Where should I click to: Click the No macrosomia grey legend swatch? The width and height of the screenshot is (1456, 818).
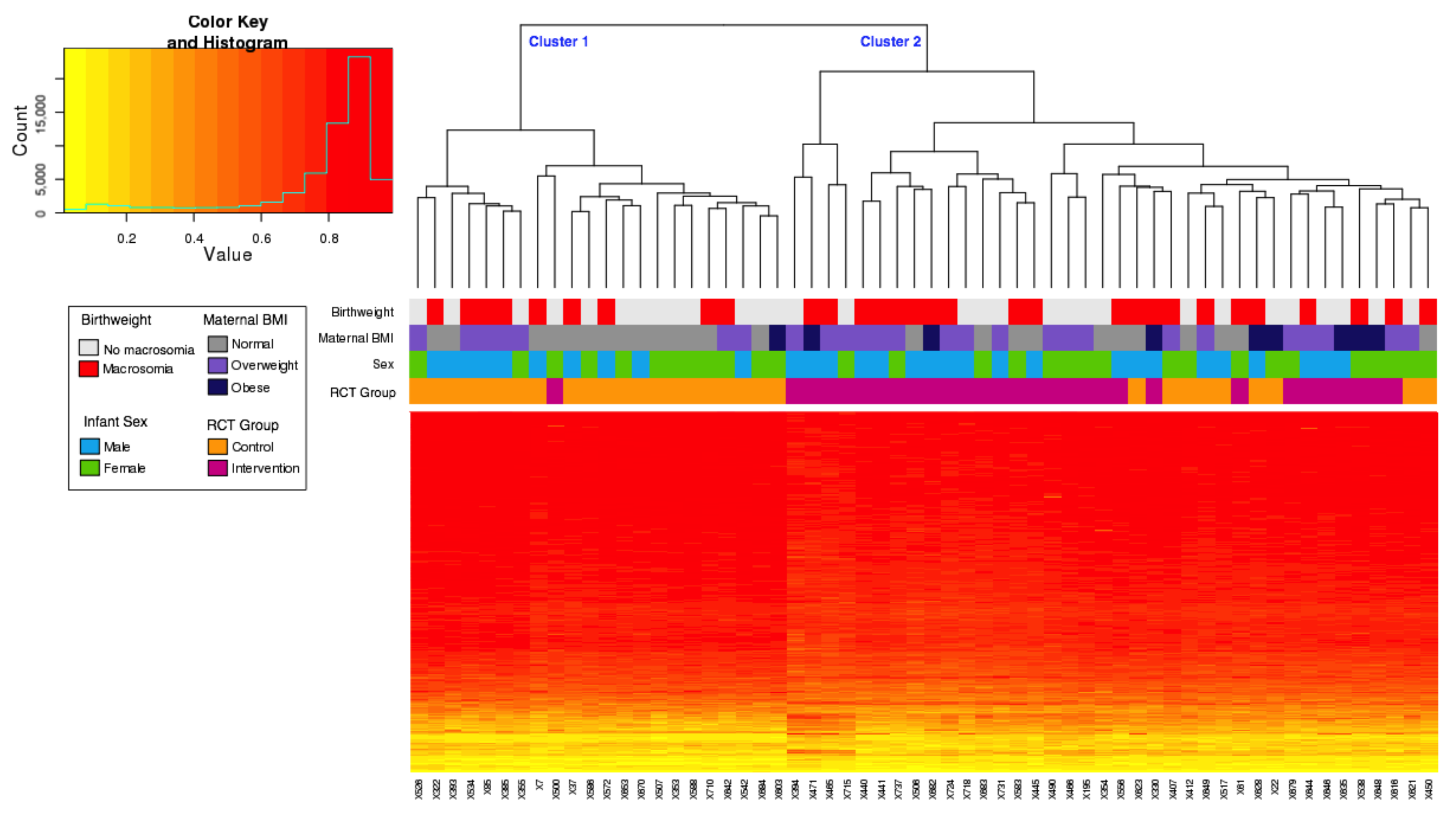pyautogui.click(x=88, y=348)
